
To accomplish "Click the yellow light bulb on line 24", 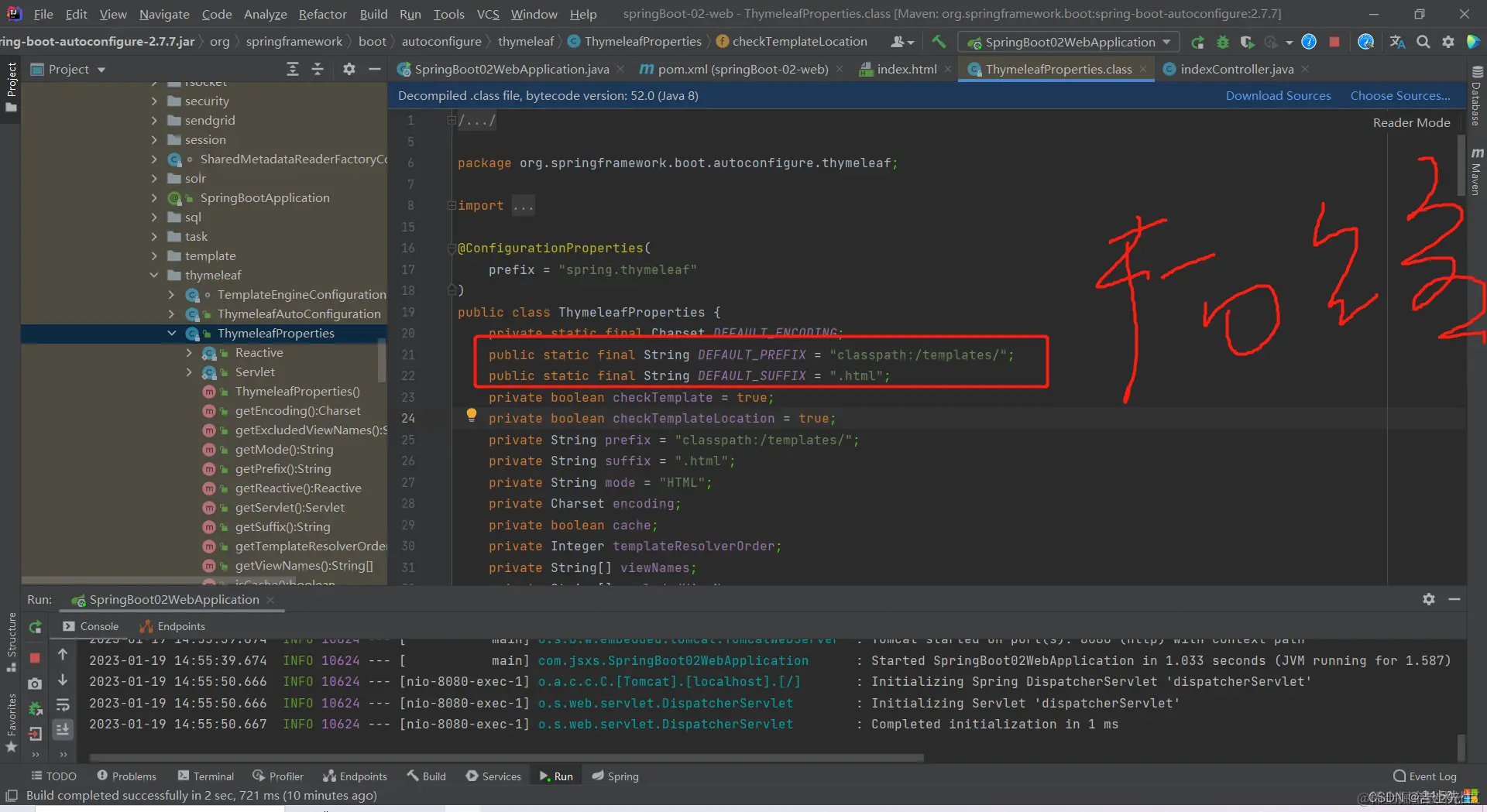I will pos(471,415).
